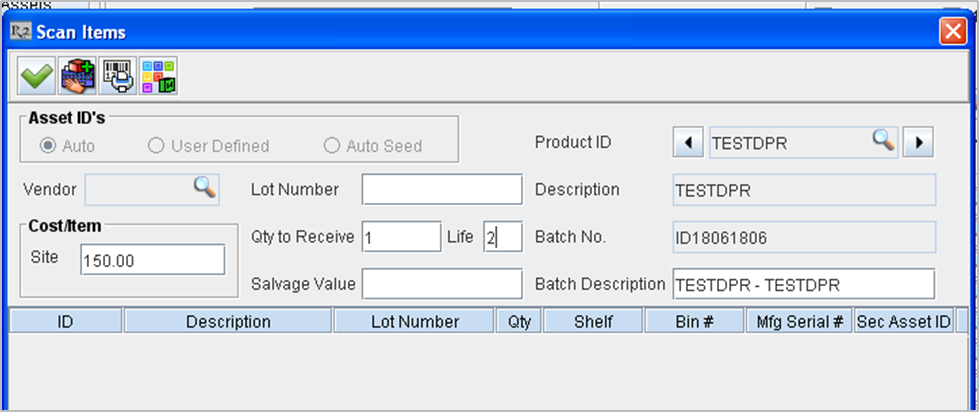979x412 pixels.
Task: Go to previous product with left arrow
Action: [x=687, y=143]
